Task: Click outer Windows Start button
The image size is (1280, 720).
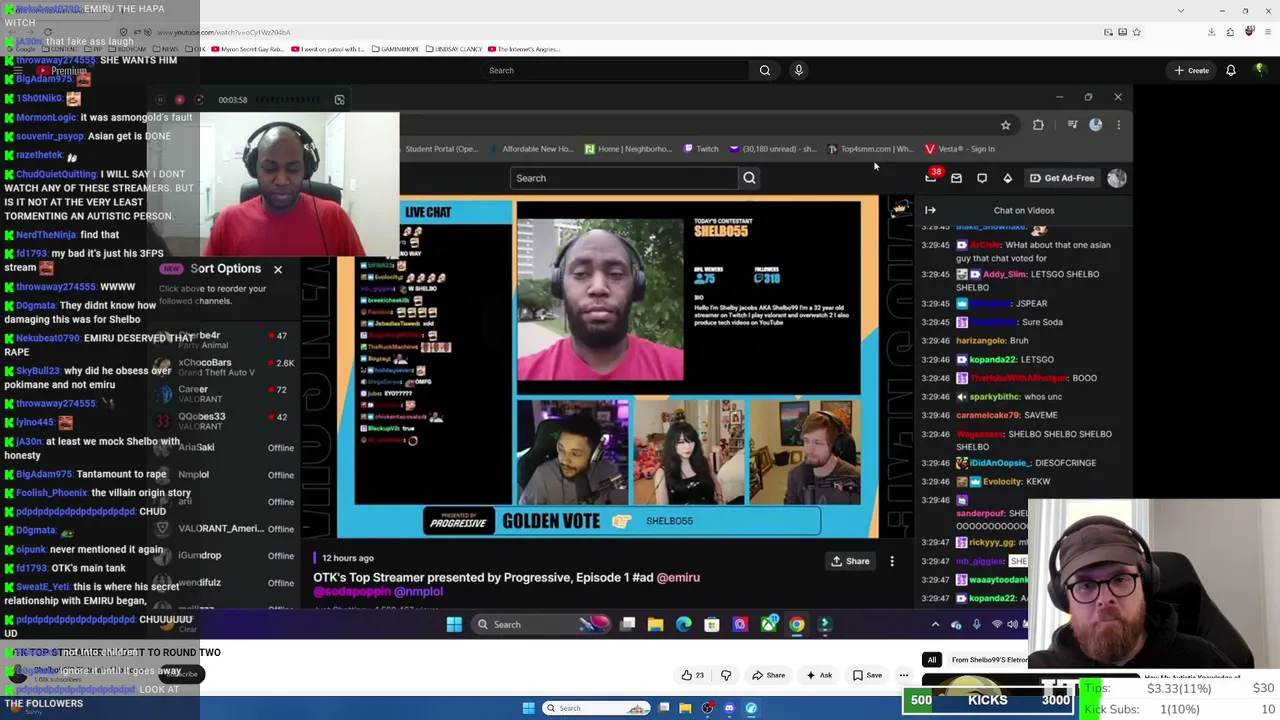Action: tap(528, 708)
